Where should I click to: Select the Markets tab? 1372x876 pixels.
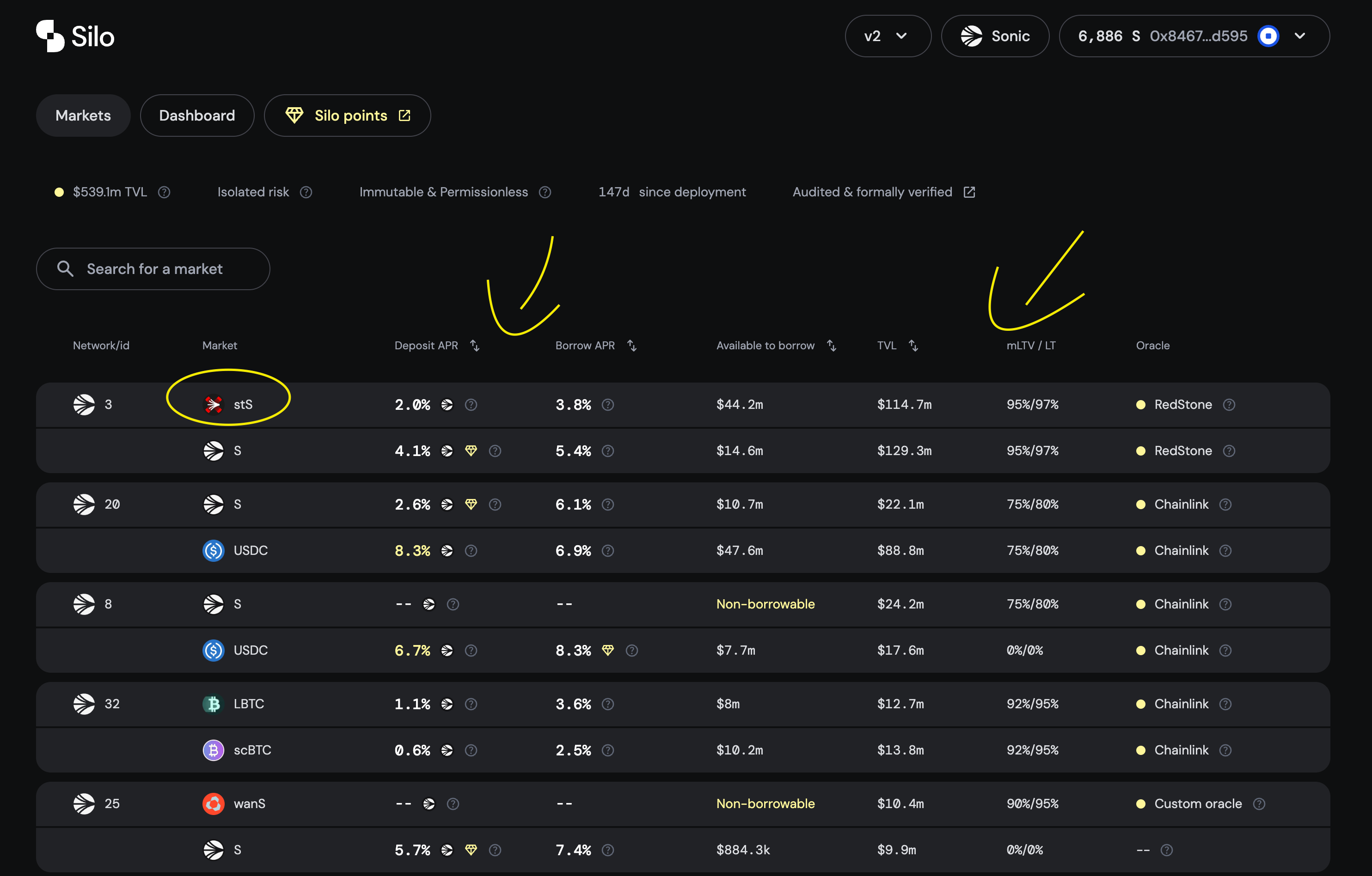pos(83,116)
